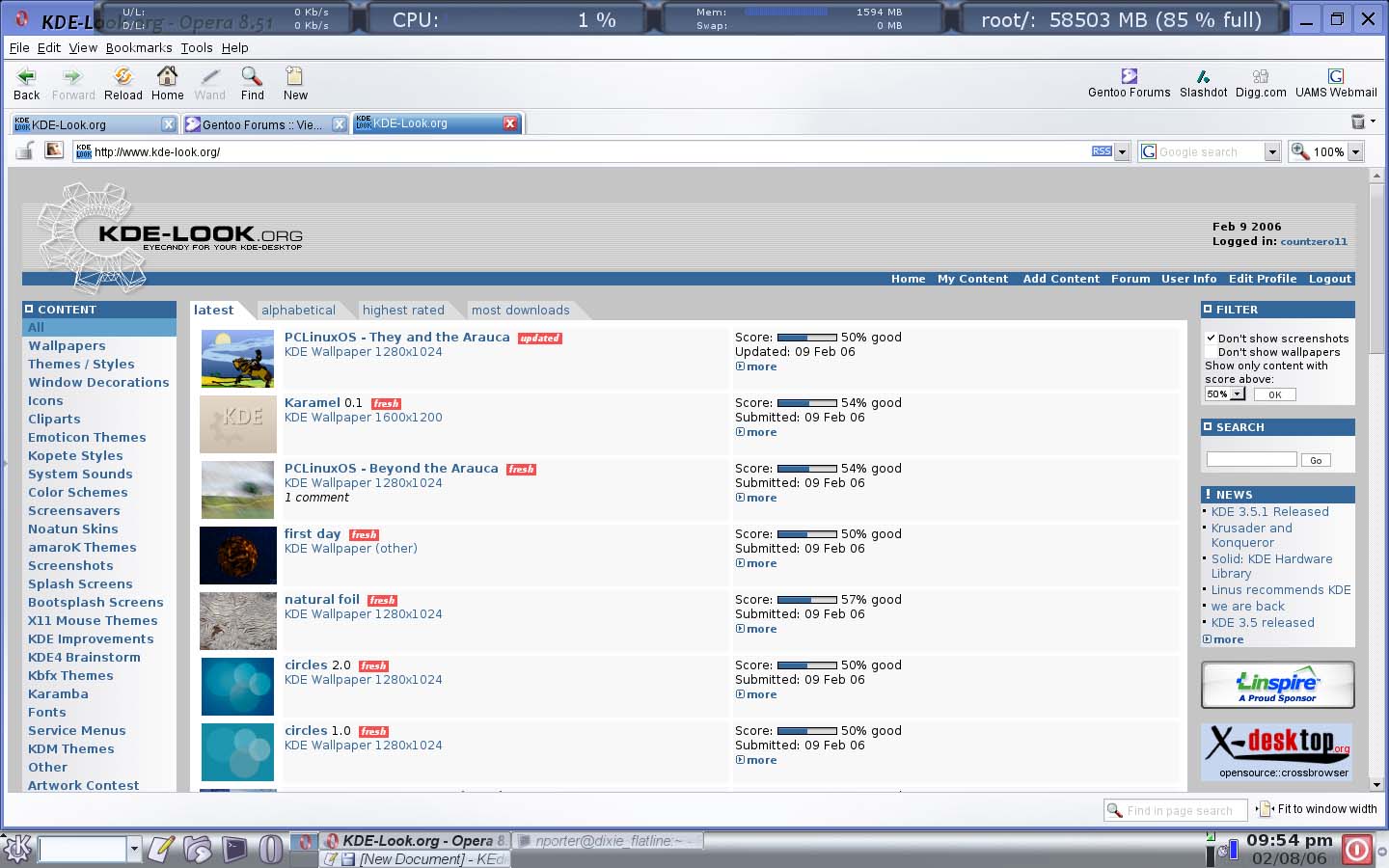Open the Digg.com bookmark
Screen dimensions: 1389x868
pos(1261,84)
